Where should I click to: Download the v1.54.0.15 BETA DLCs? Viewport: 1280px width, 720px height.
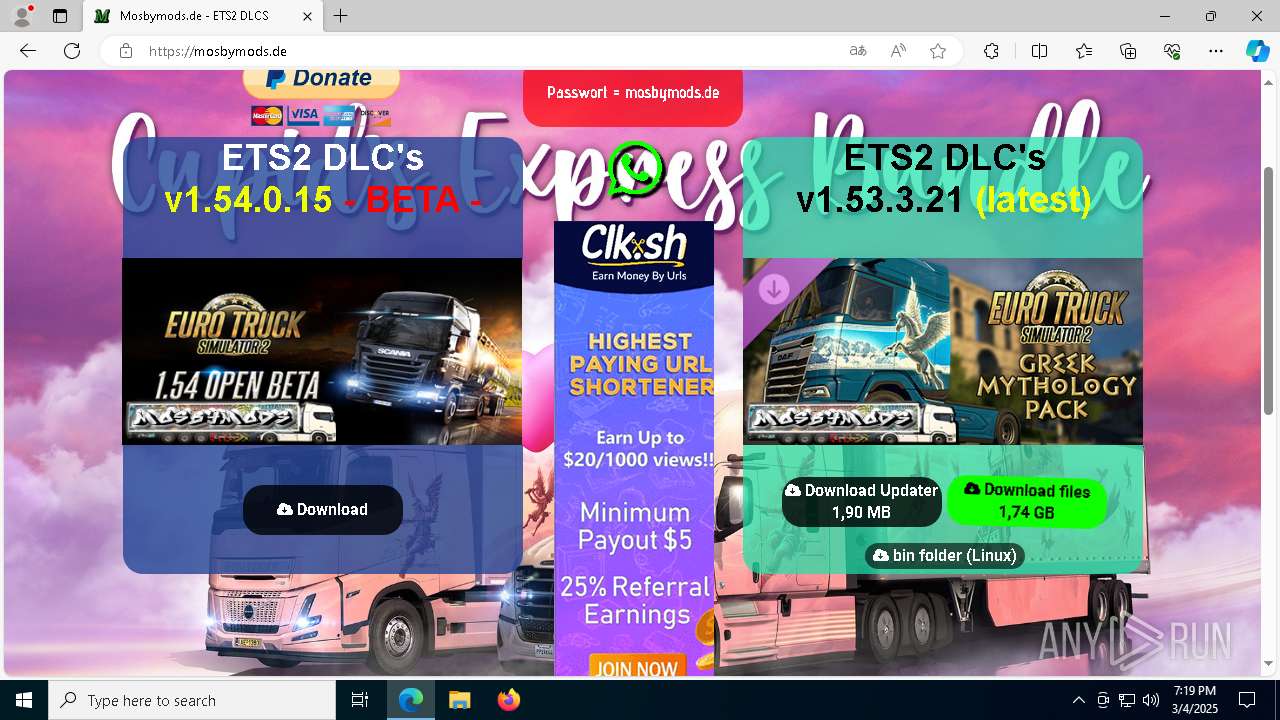pyautogui.click(x=322, y=510)
